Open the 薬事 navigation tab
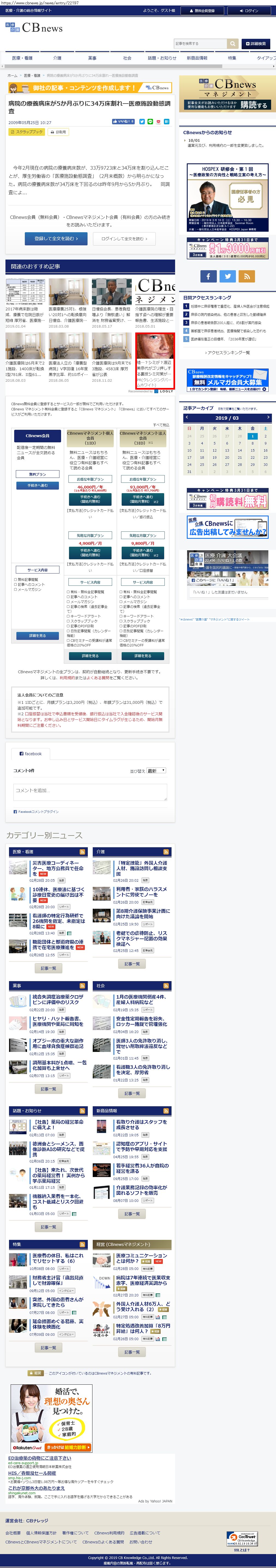The image size is (276, 1568). coord(92,58)
